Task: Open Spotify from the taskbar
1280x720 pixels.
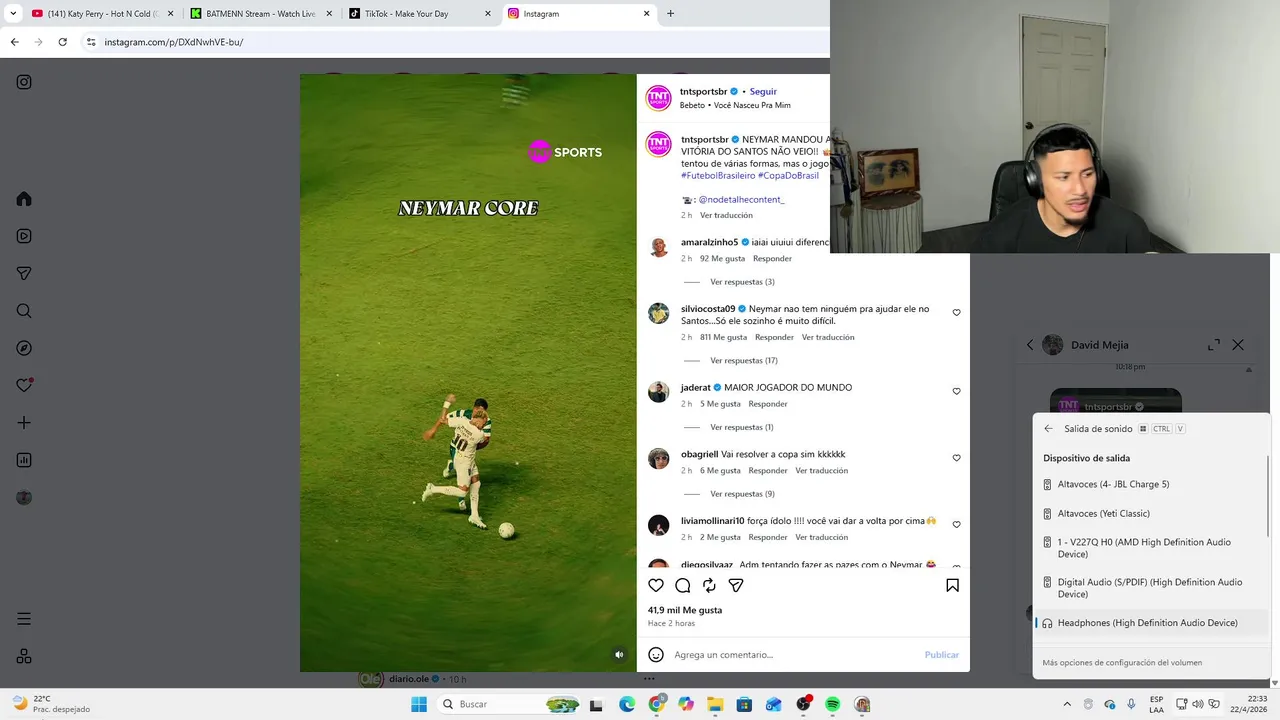Action: click(833, 704)
